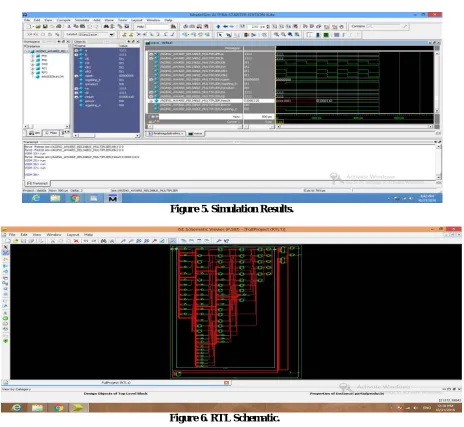Image resolution: width=464 pixels, height=427 pixels.
Task: Open the Wave menu in ModelSim
Action: coord(109,20)
